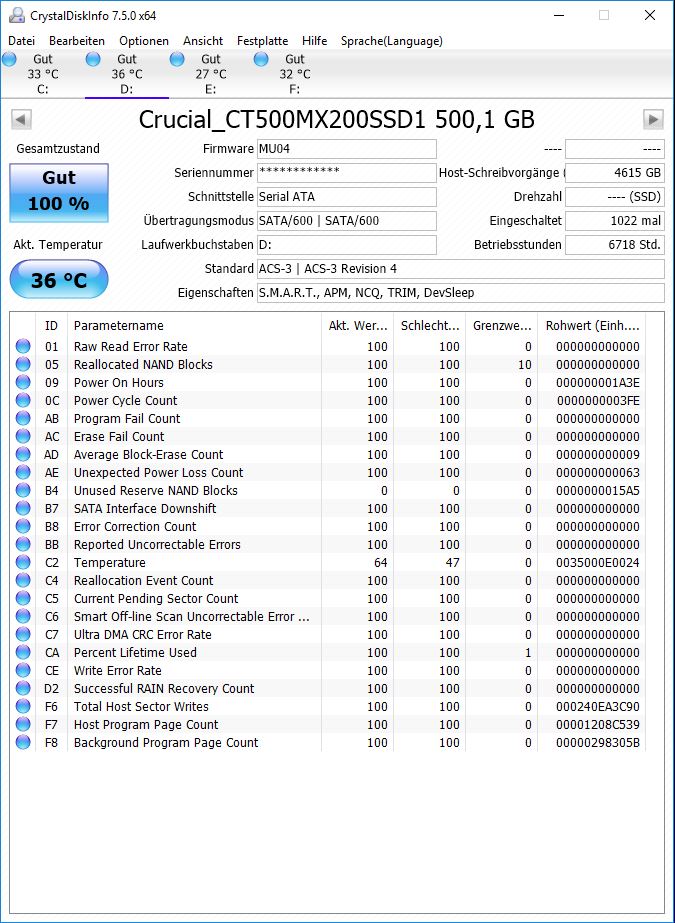Viewport: 675px width, 923px height.
Task: Click status orb for Total Host Sector Writes
Action: coord(23,706)
